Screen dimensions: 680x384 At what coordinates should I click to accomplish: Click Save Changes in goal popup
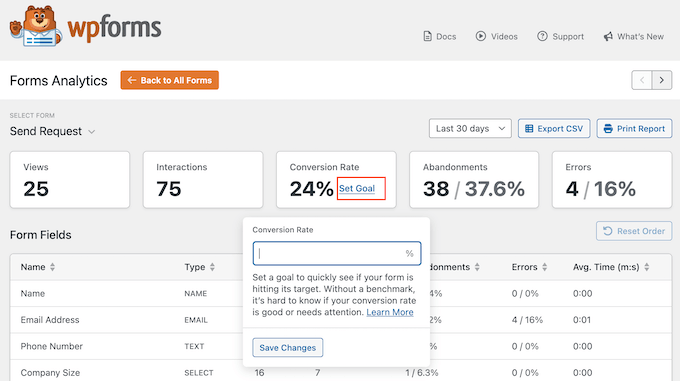[x=288, y=348]
